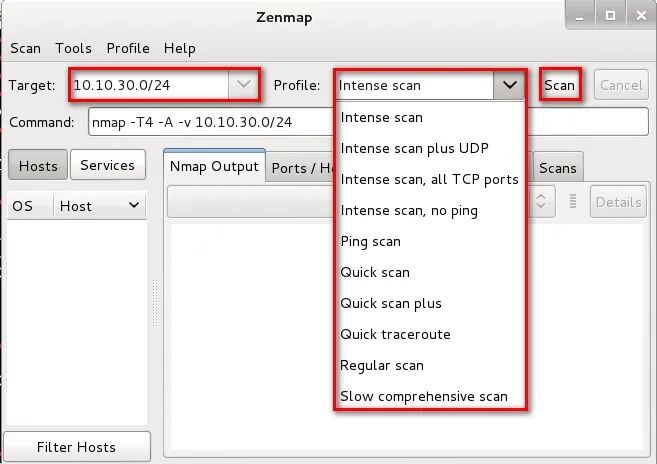657x464 pixels.
Task: Select Regular scan profile
Action: pyautogui.click(x=430, y=365)
